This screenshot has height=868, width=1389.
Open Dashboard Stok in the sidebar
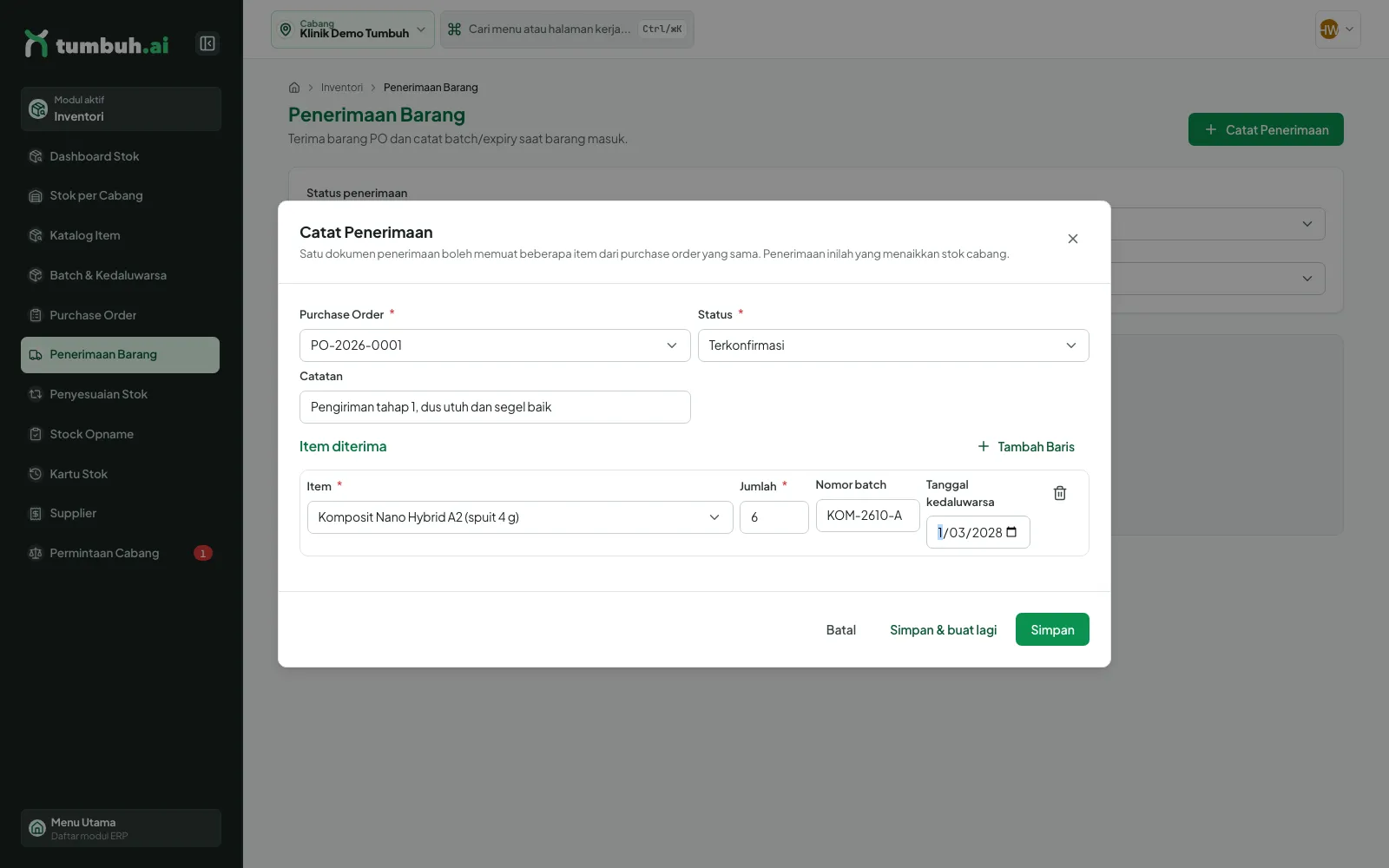pos(121,156)
